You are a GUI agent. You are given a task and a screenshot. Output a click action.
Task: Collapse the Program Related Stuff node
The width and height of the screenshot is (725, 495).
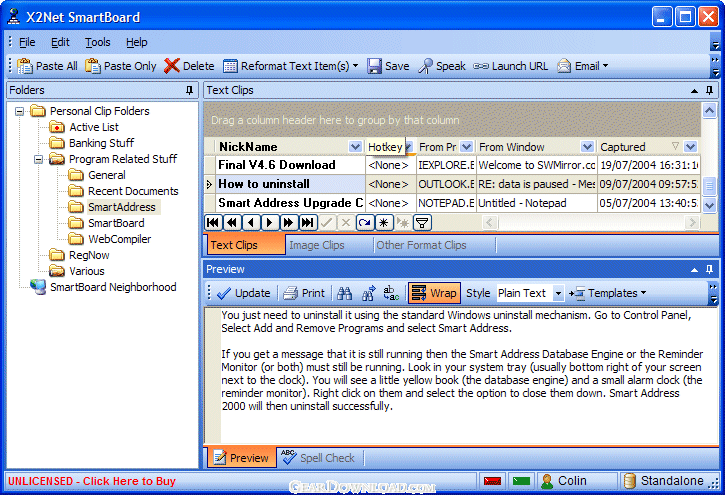(x=39, y=159)
